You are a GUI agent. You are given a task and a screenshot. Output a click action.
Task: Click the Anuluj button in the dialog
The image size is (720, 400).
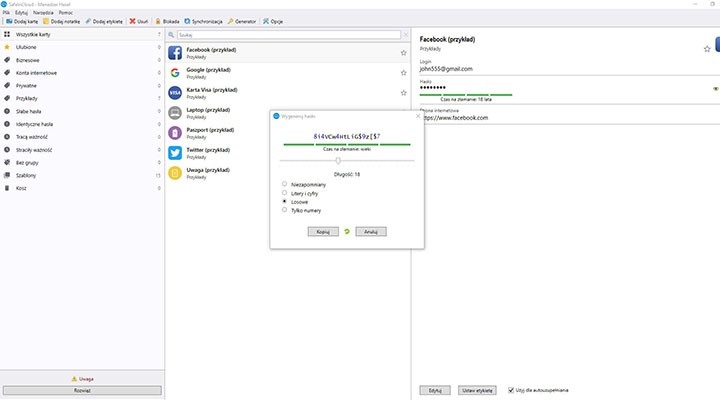tap(370, 231)
